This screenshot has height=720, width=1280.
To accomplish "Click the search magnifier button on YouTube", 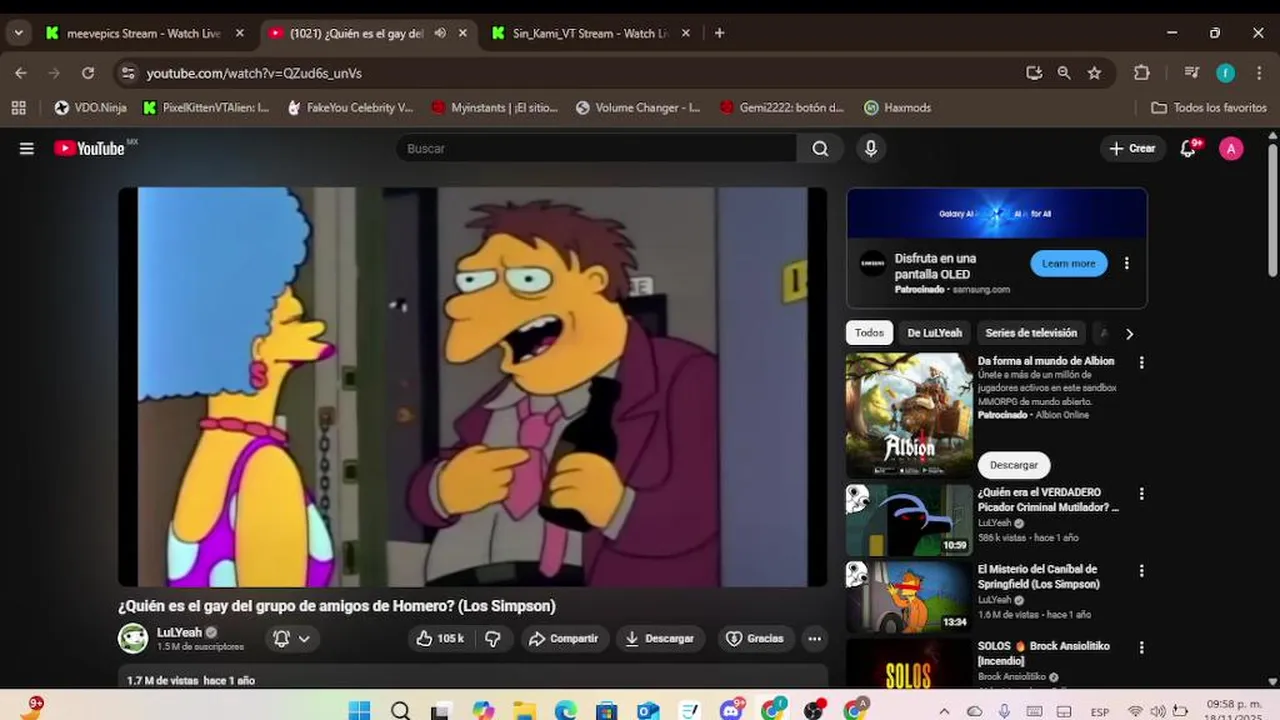I will [x=820, y=149].
